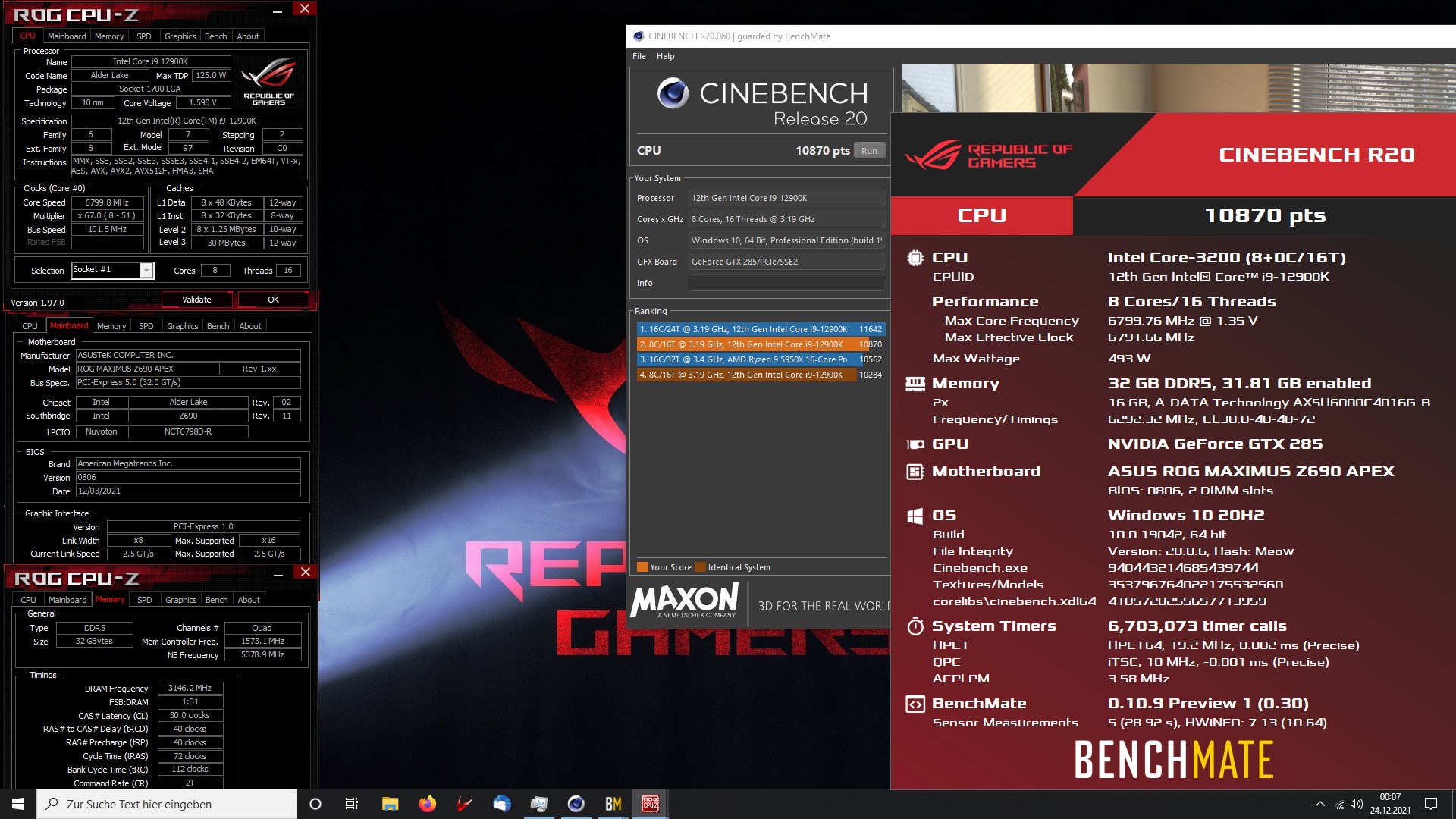Click the DRAM Frequency value 3146.2 MHz

coord(190,688)
